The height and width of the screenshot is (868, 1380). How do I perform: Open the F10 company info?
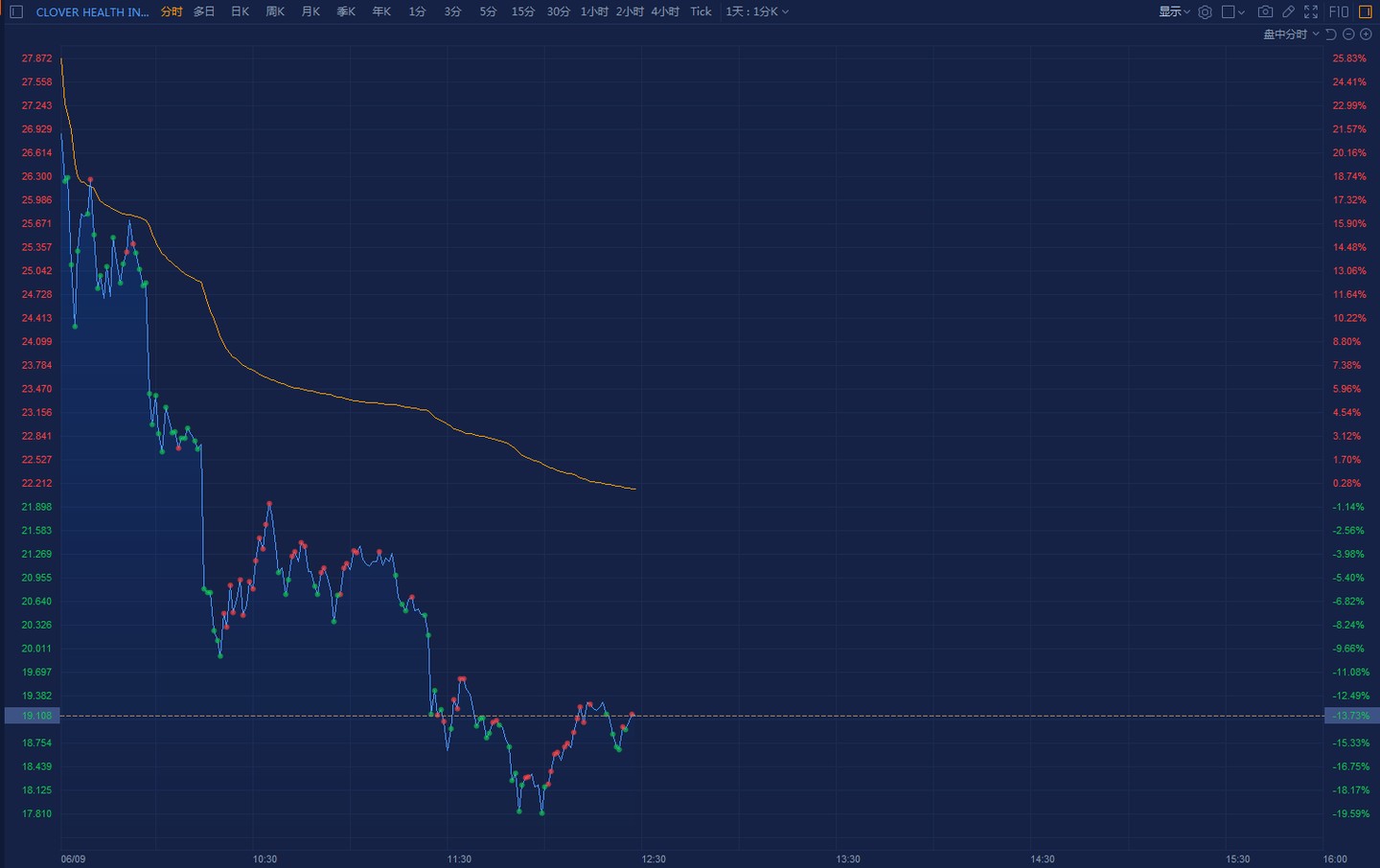click(x=1339, y=11)
